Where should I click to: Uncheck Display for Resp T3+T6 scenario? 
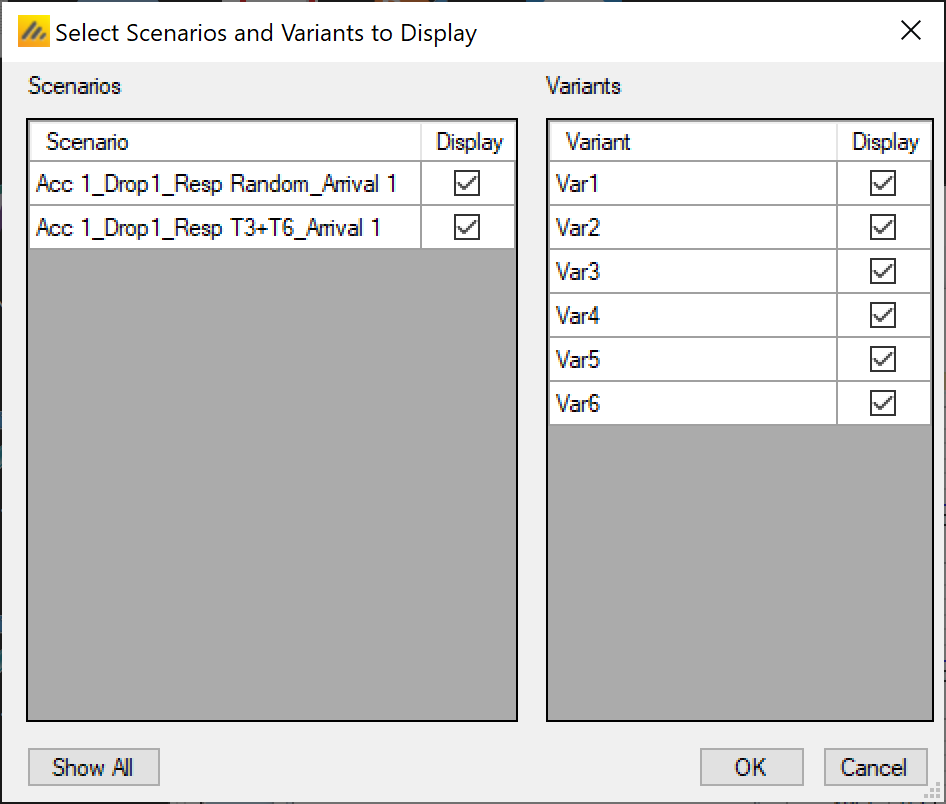pos(467,227)
